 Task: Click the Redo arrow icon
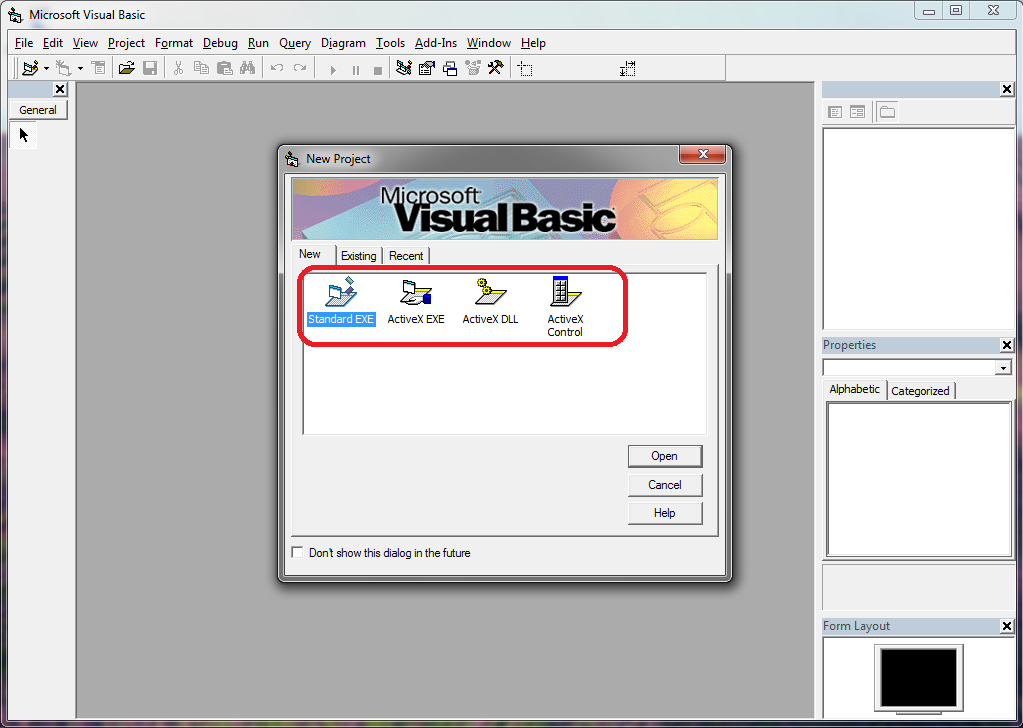[x=299, y=68]
